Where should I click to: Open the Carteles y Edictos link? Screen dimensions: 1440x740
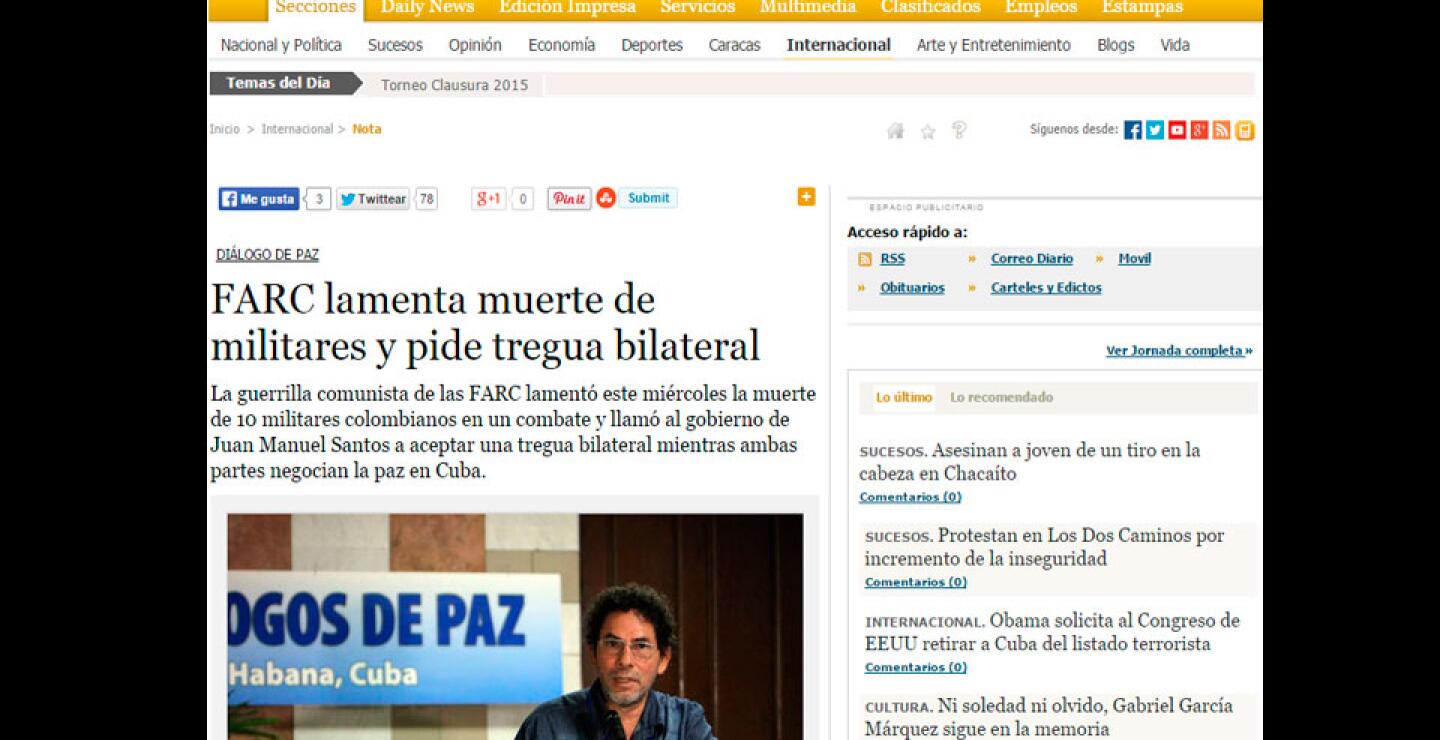[1046, 288]
